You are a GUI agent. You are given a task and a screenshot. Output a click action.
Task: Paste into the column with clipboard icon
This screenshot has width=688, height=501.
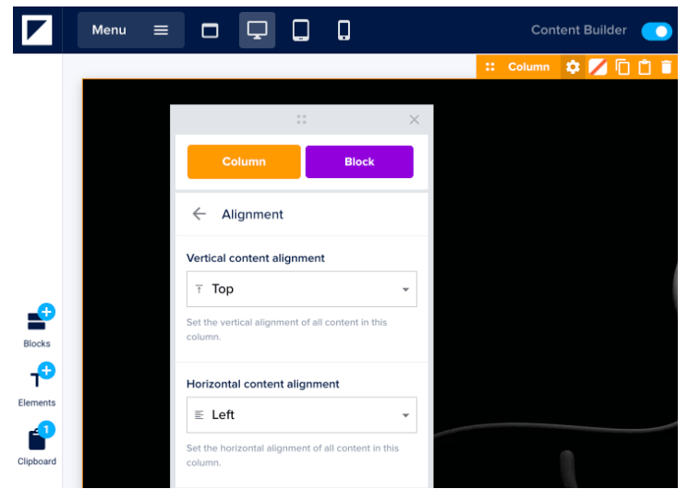[645, 67]
